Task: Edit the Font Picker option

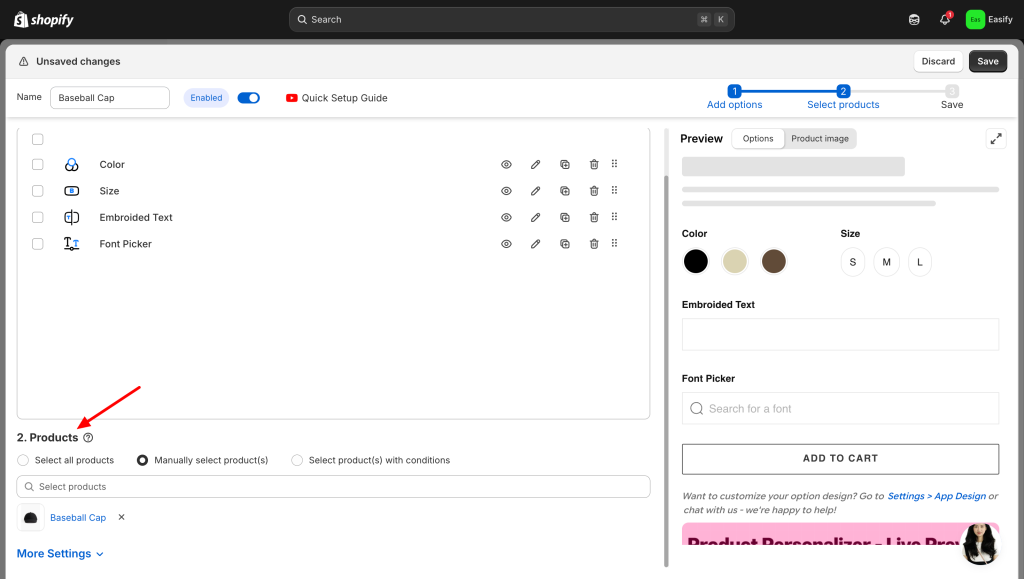Action: [x=535, y=243]
